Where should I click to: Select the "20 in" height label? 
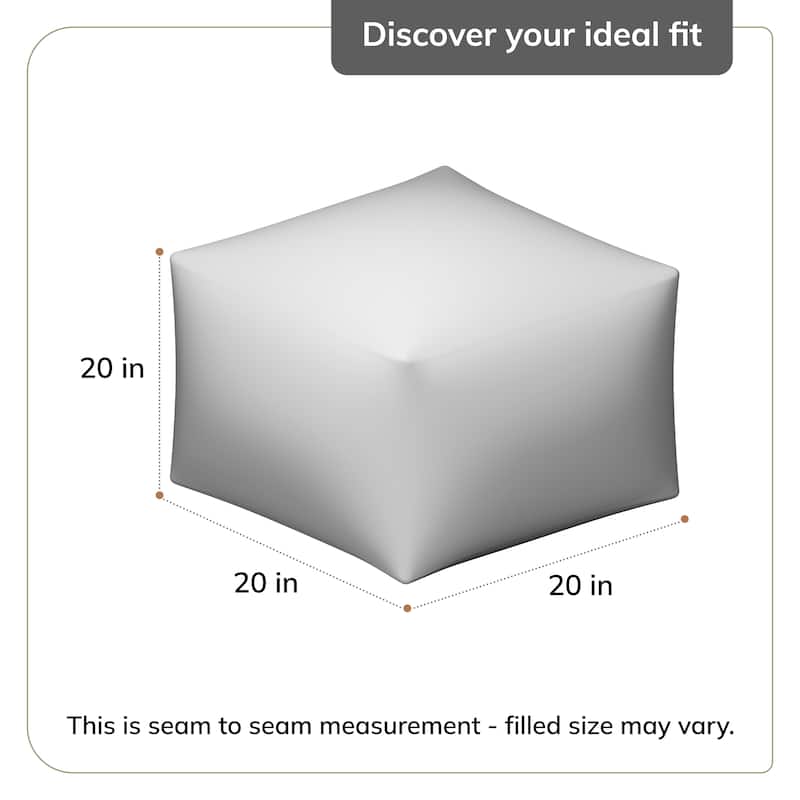point(112,368)
